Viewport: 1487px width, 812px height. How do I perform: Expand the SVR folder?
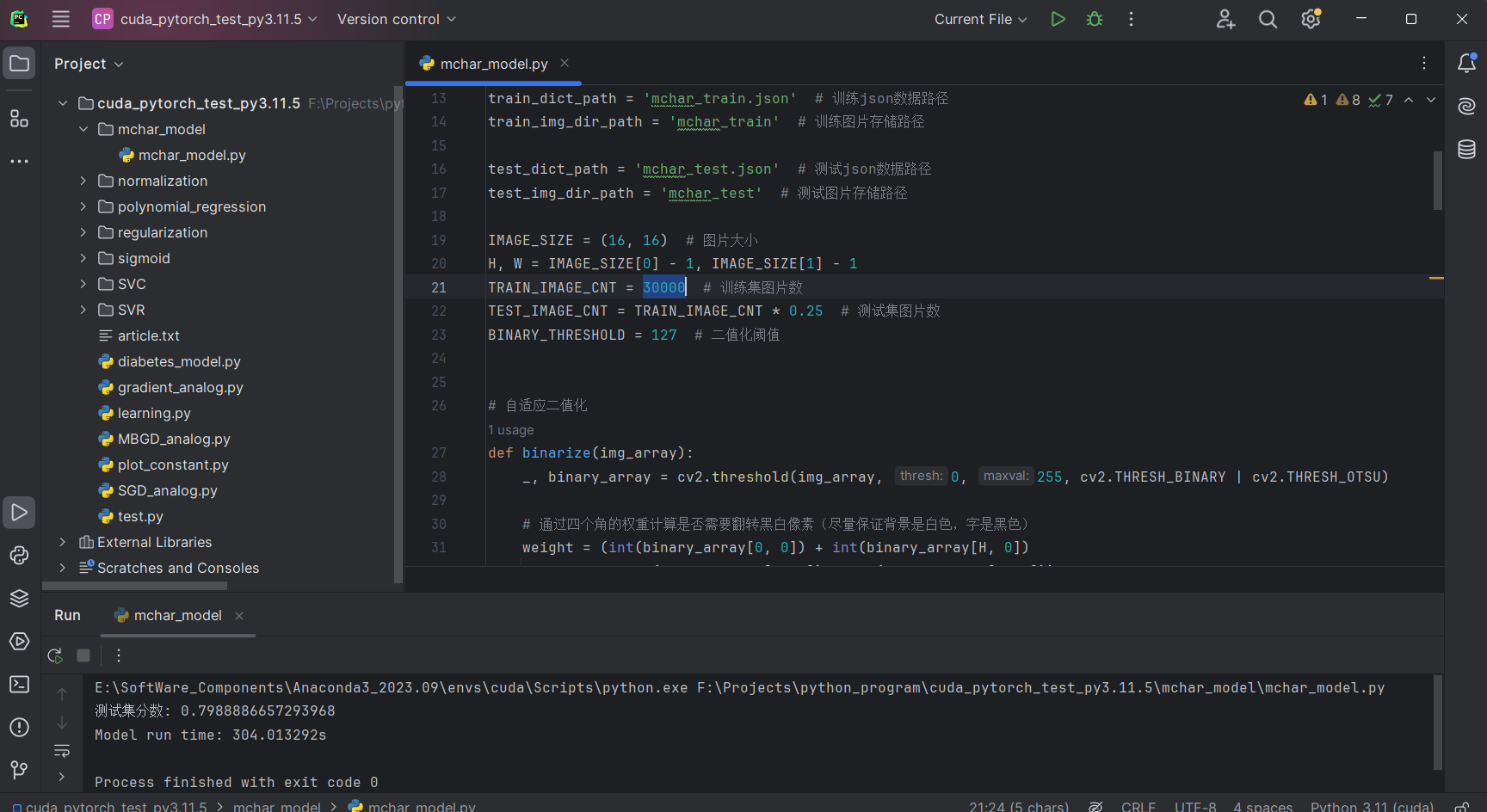click(x=83, y=310)
